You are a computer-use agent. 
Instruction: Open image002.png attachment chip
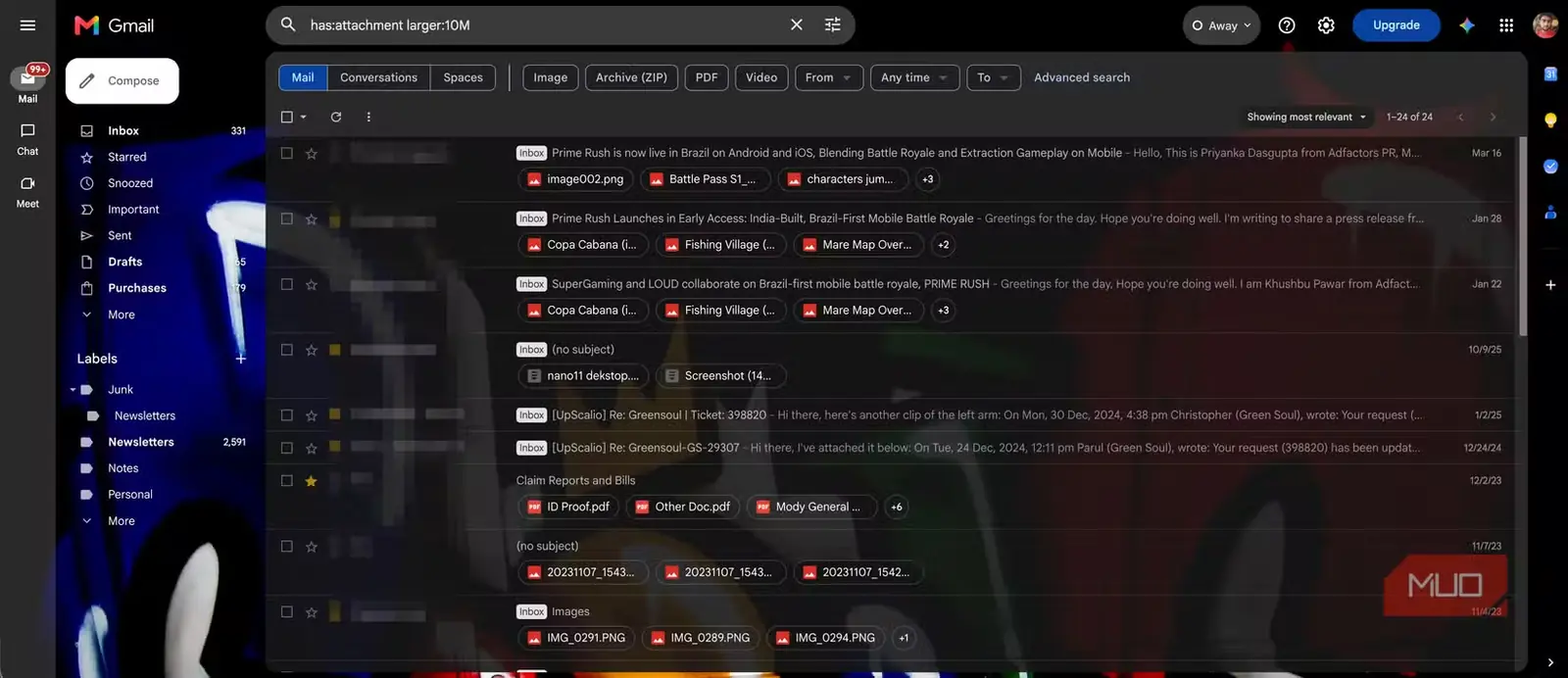[576, 179]
